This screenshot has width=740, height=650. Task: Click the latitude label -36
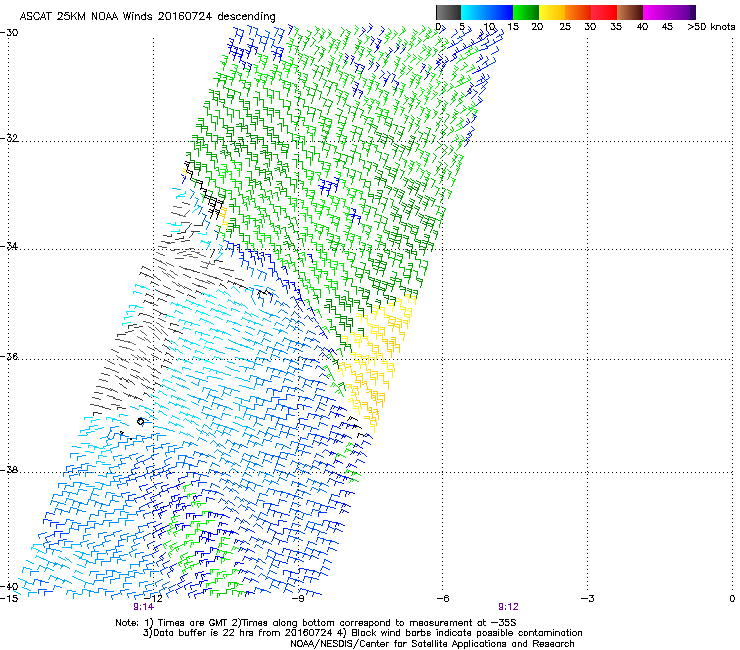coord(9,356)
